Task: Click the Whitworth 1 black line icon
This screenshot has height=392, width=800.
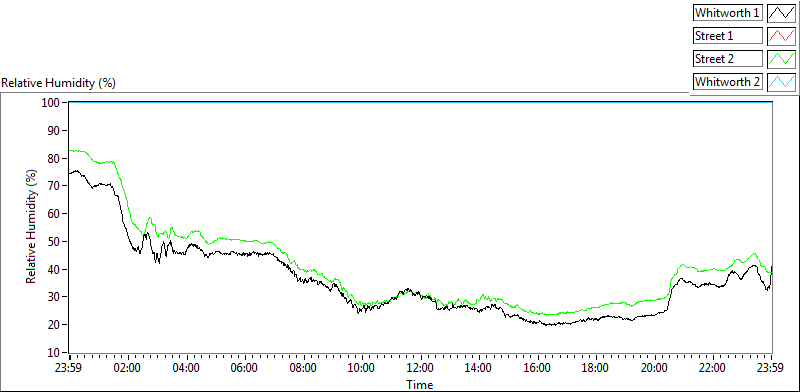Action: click(781, 13)
